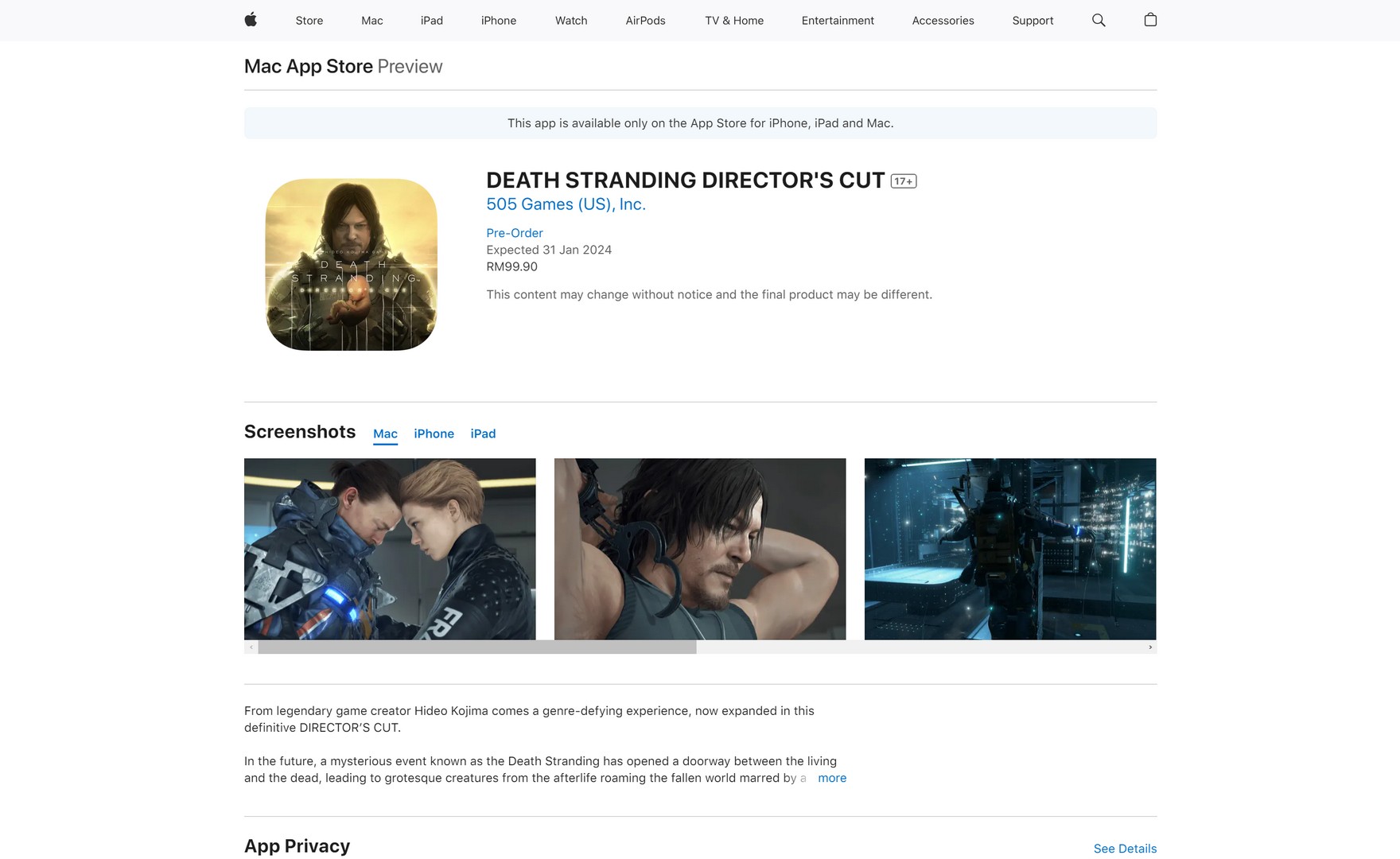The width and height of the screenshot is (1400, 859).
Task: Open 505 Games (US), Inc. developer link
Action: coord(566,204)
